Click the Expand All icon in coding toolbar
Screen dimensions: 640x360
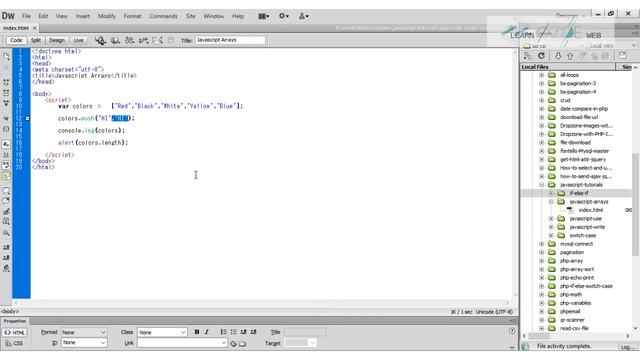[6, 103]
